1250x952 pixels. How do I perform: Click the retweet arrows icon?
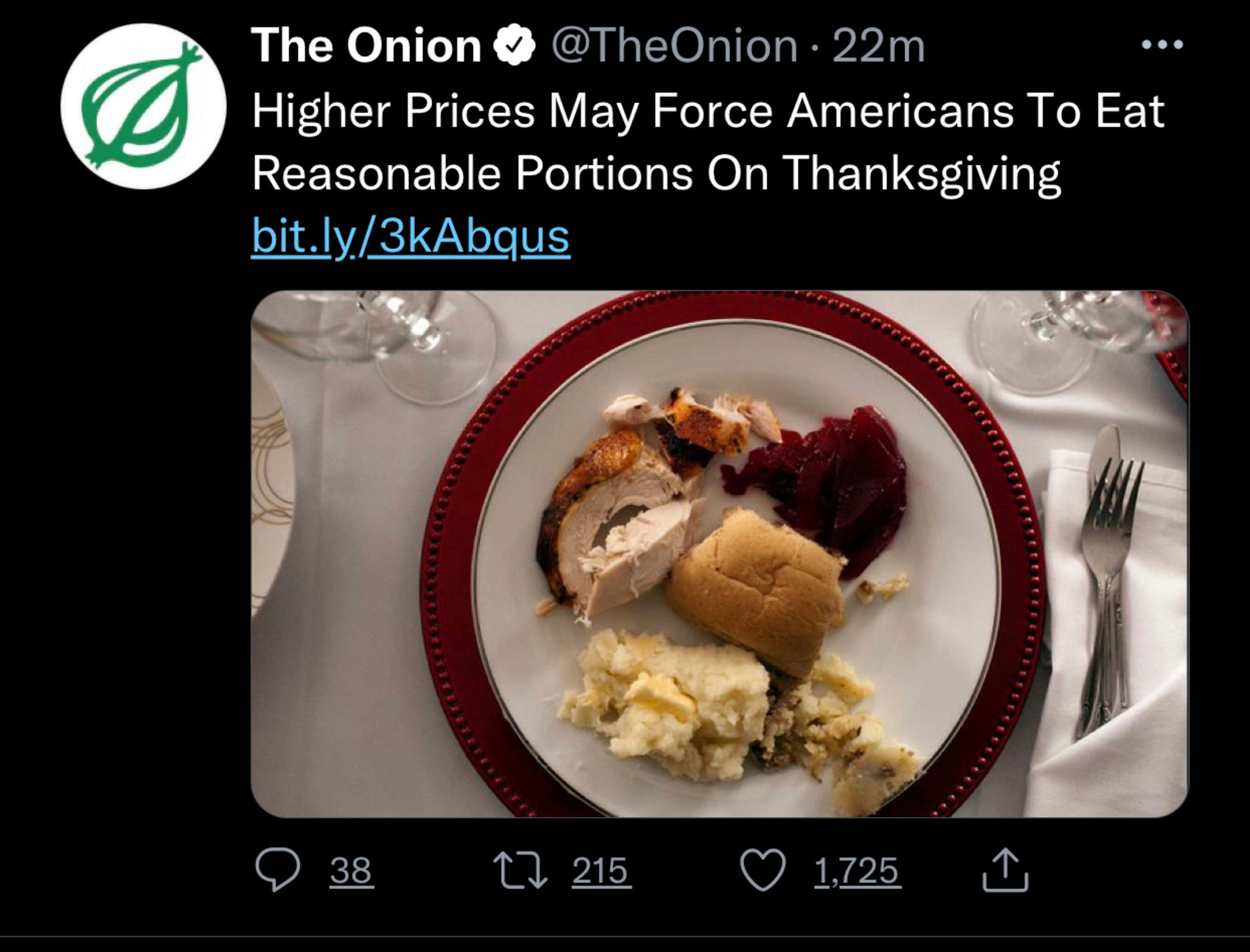(x=521, y=870)
